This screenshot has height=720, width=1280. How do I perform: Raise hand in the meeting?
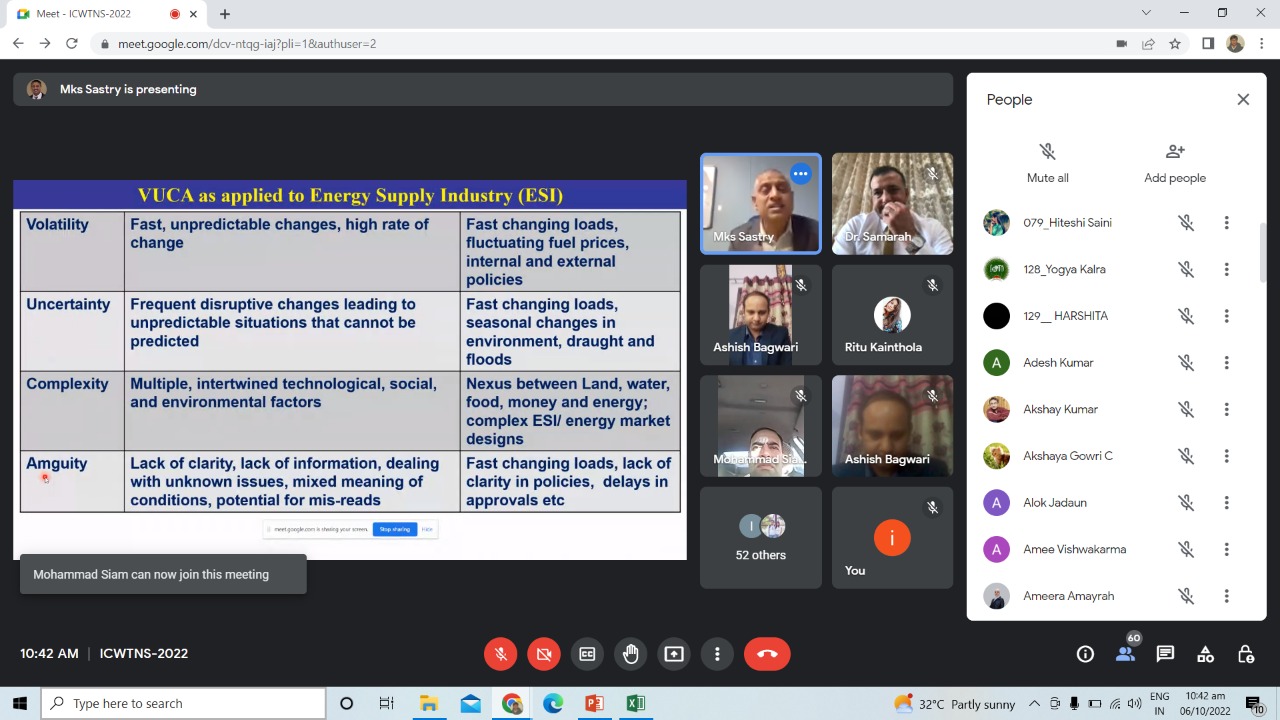coord(631,654)
